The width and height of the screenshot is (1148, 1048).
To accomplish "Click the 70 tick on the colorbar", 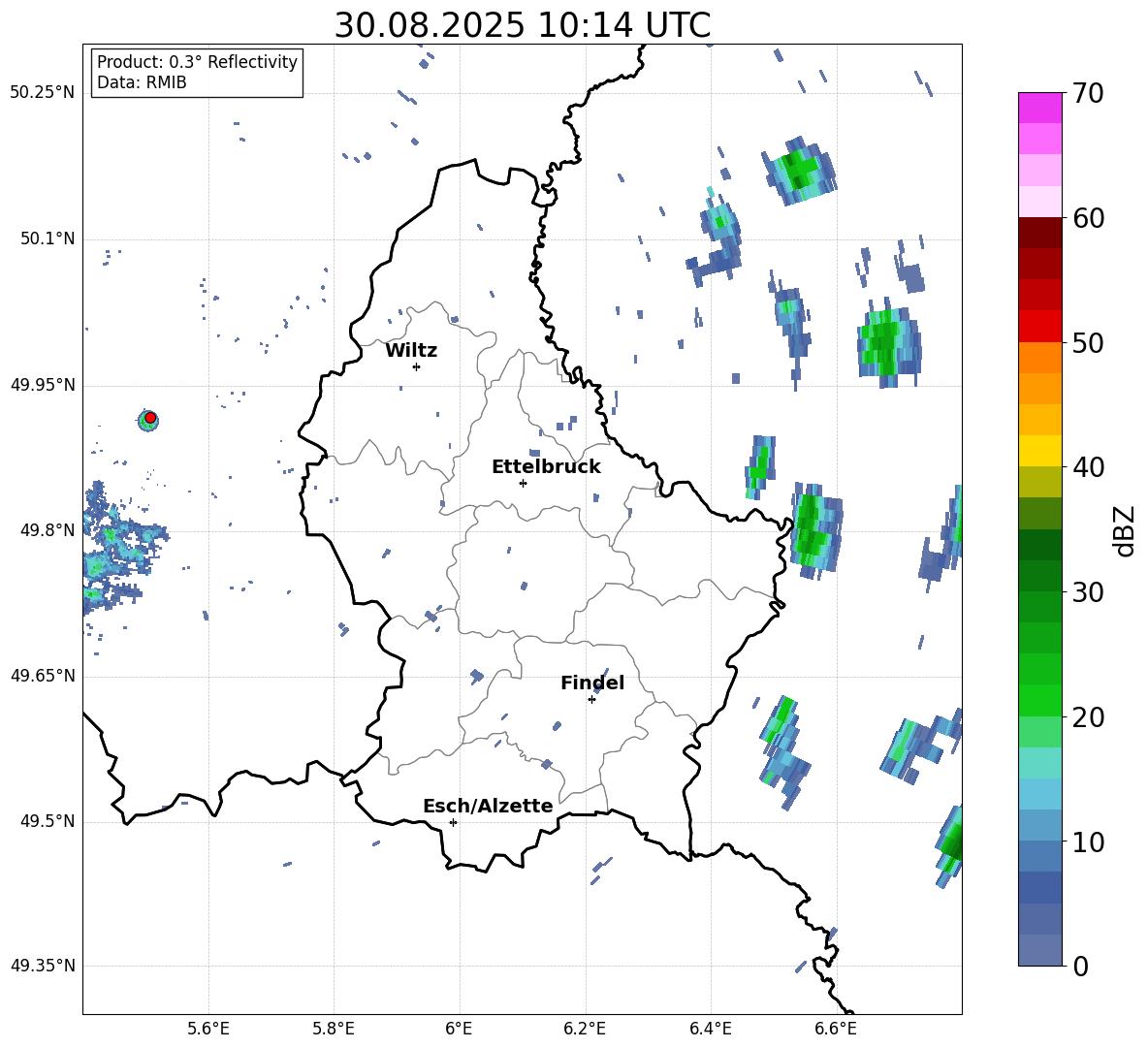I will tap(1087, 93).
